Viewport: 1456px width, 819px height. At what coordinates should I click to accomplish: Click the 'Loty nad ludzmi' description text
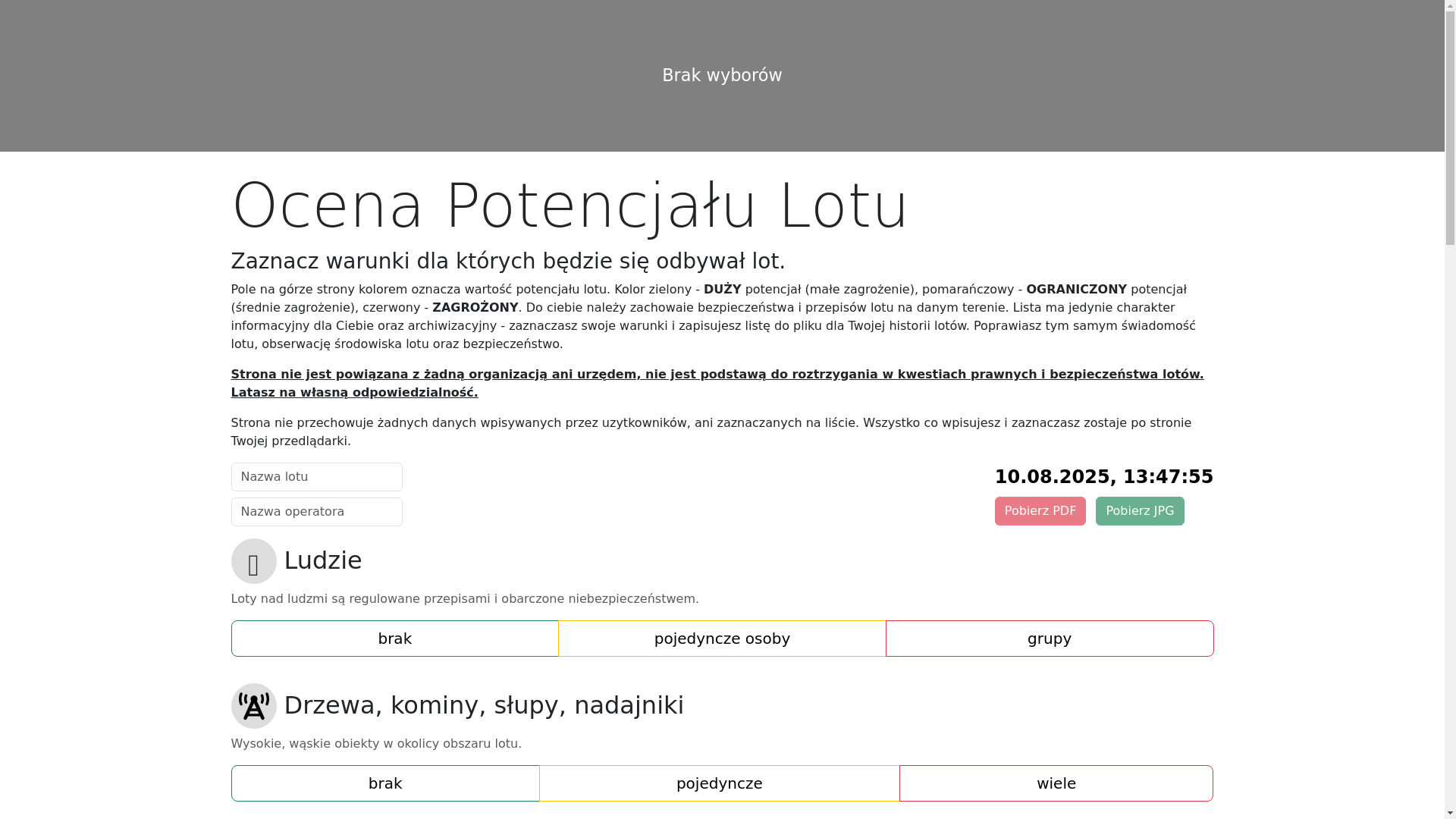[x=465, y=599]
